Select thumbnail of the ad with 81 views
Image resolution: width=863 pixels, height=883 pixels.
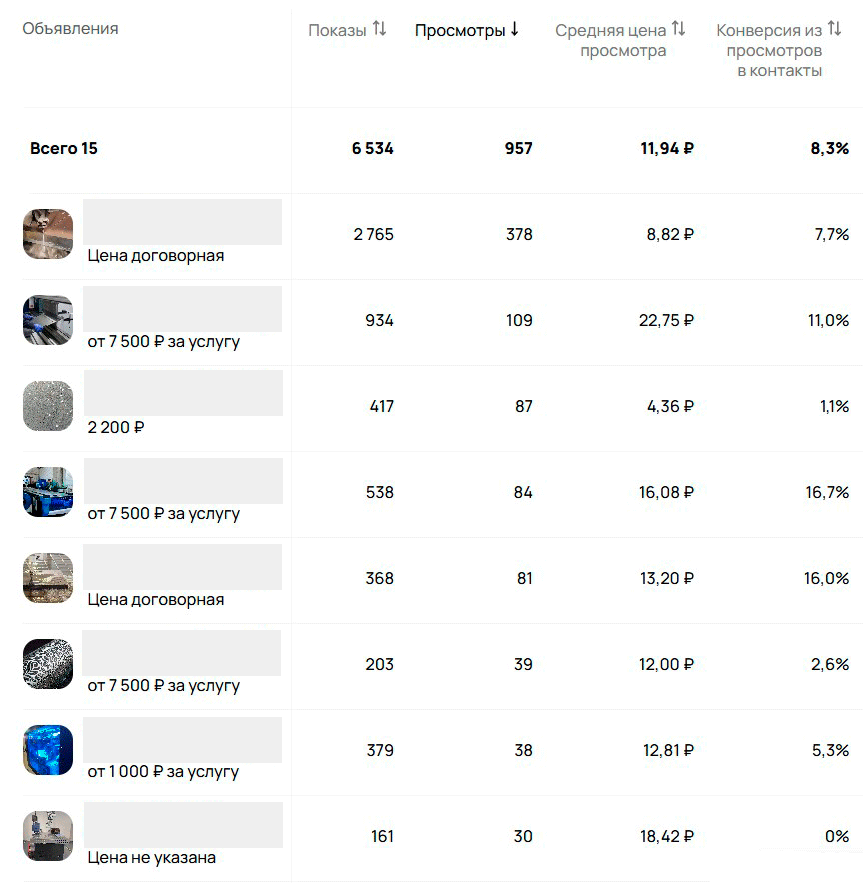48,578
